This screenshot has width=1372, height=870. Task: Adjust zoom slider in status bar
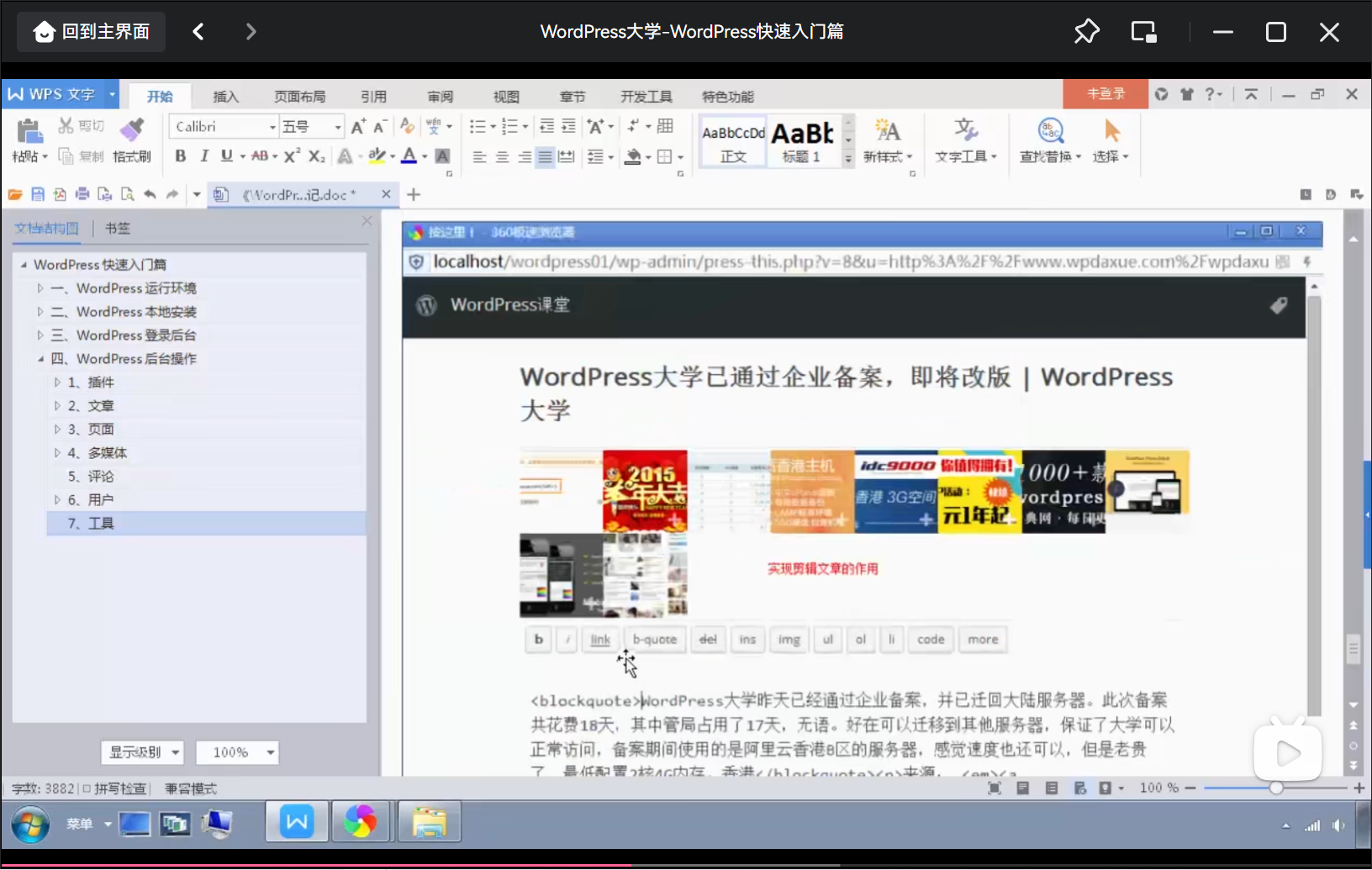(x=1276, y=788)
